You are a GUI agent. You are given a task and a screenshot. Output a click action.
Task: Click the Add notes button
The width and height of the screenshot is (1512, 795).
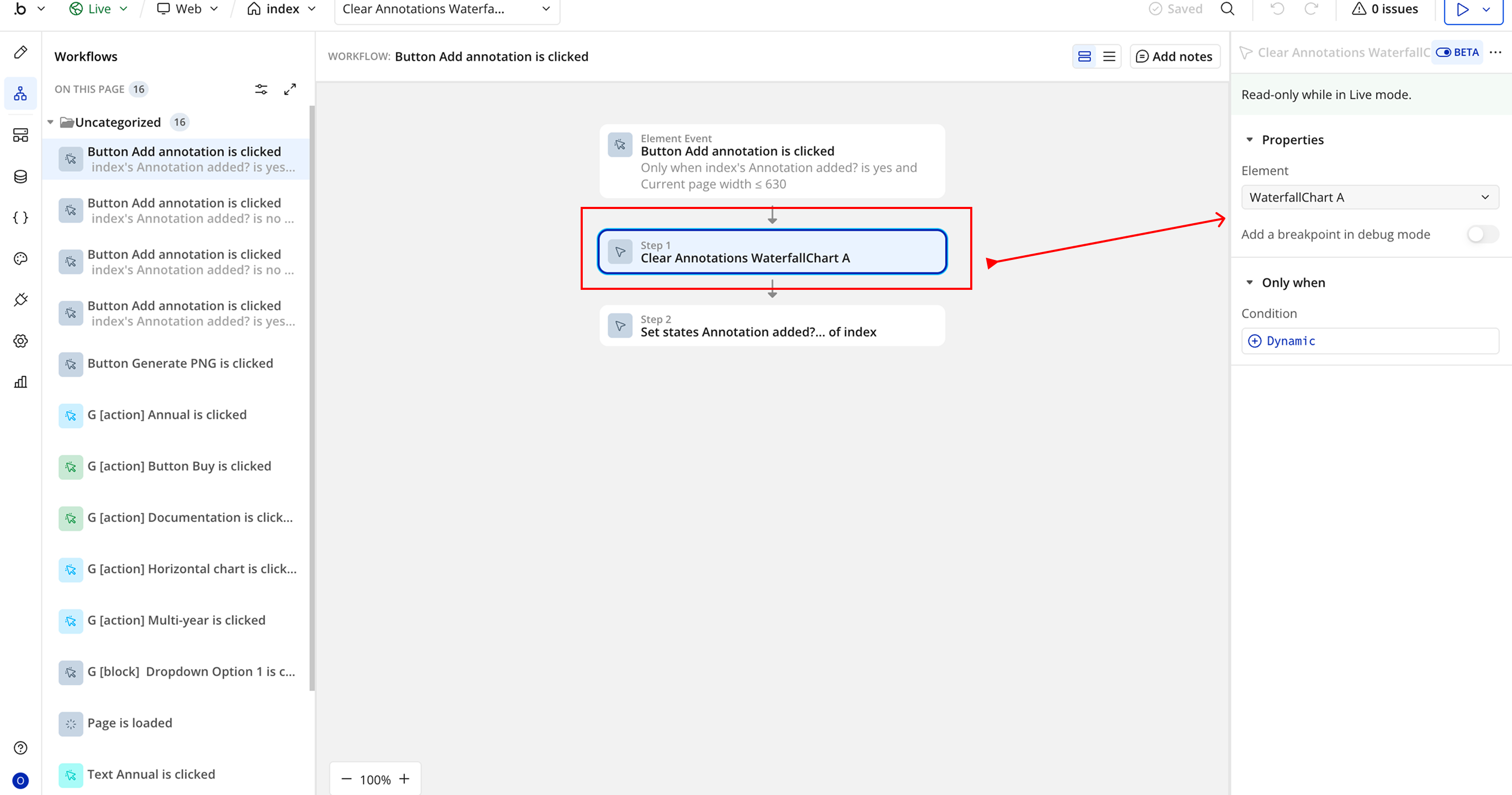click(1174, 56)
